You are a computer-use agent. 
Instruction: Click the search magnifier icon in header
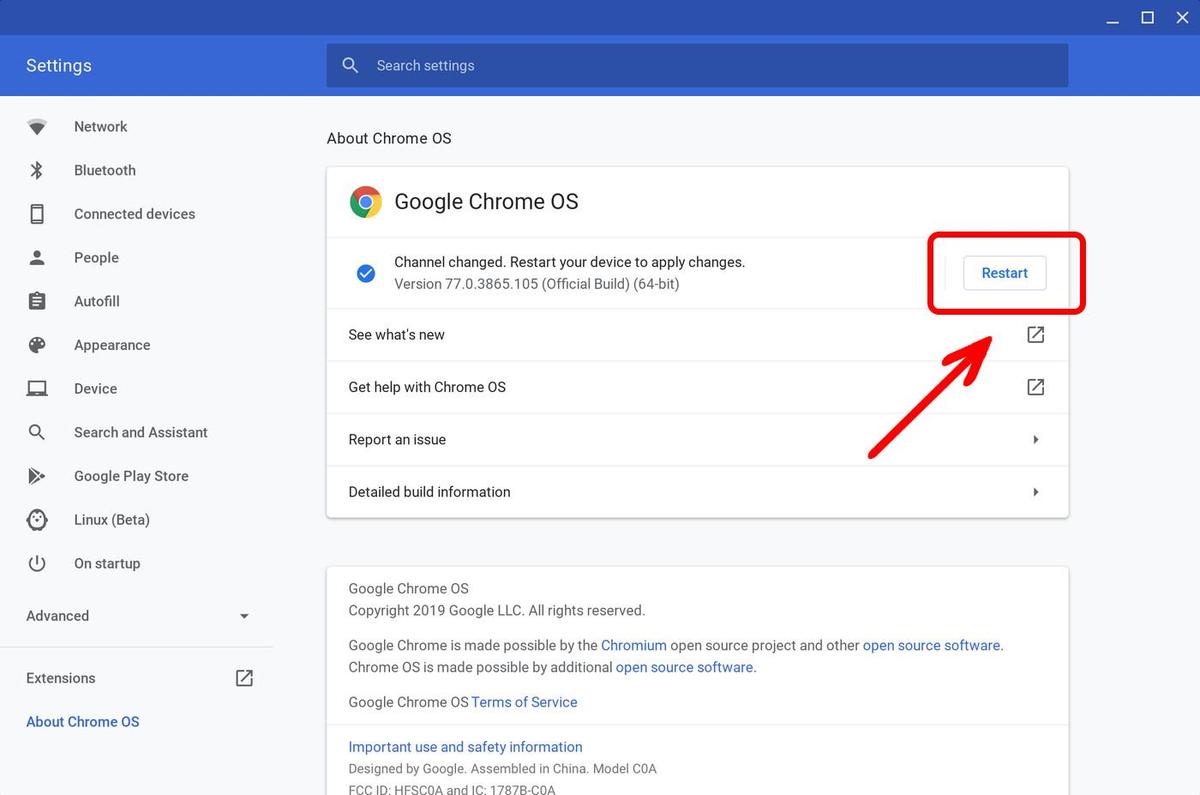tap(350, 65)
